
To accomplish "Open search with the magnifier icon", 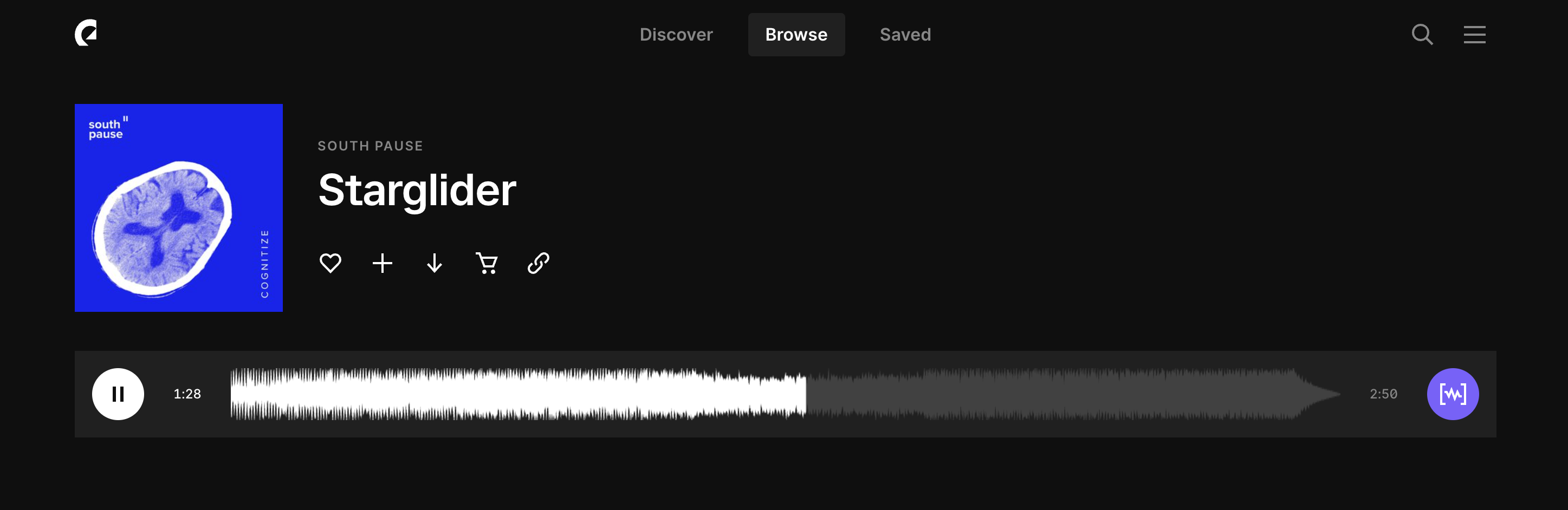I will pyautogui.click(x=1422, y=35).
